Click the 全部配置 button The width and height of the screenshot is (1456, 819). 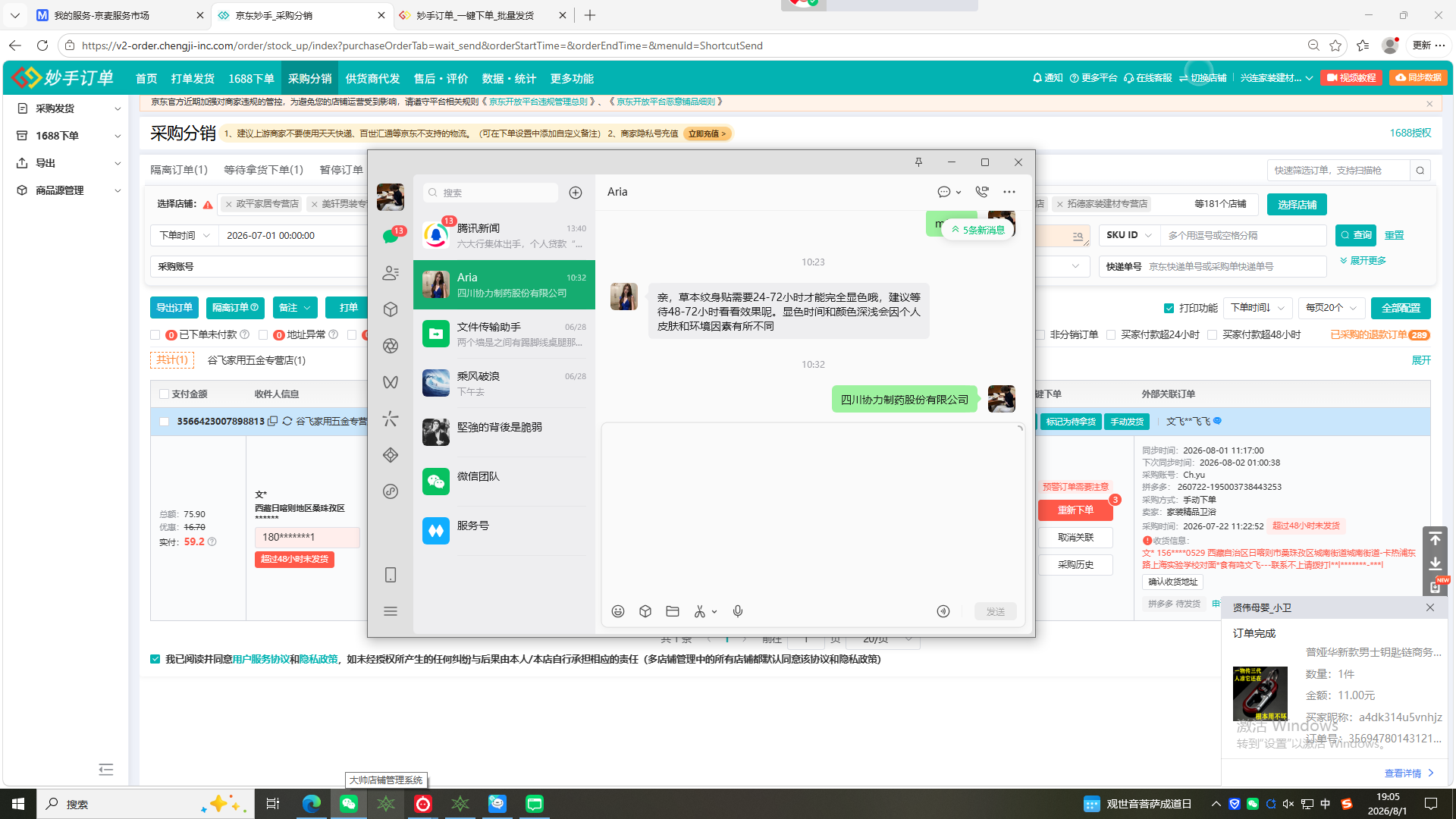click(1401, 308)
